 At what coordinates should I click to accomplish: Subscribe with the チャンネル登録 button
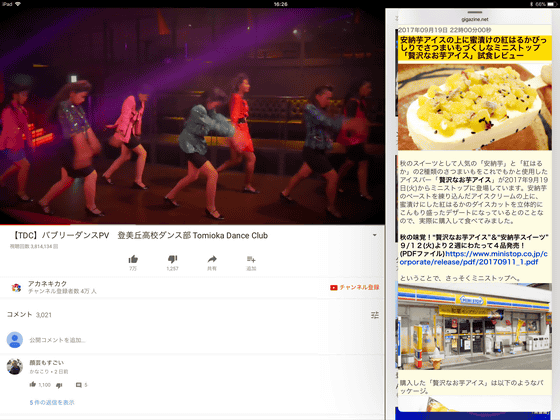[x=355, y=287]
